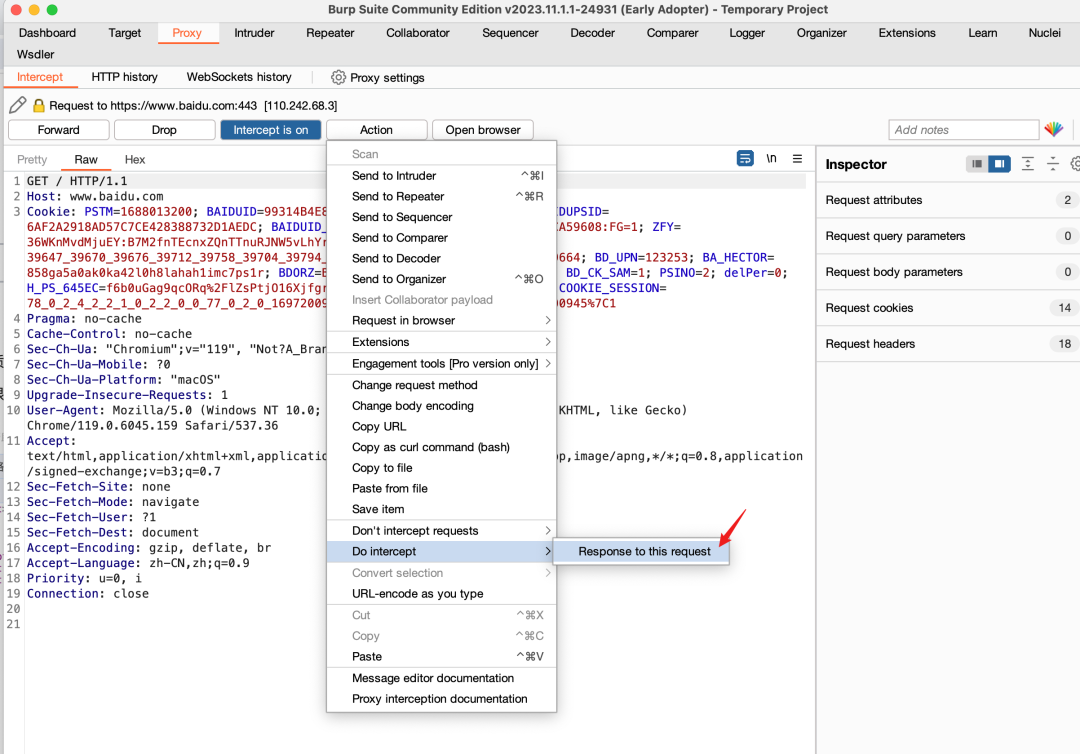1080x754 pixels.
Task: Toggle show non-printable characters \n icon
Action: pos(771,158)
